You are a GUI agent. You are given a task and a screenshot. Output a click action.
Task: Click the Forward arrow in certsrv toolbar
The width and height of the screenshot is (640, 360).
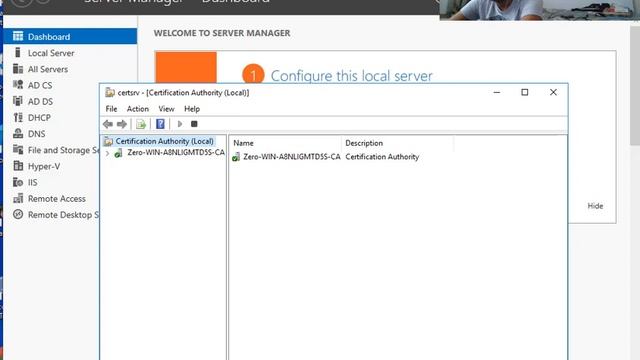[x=122, y=124]
